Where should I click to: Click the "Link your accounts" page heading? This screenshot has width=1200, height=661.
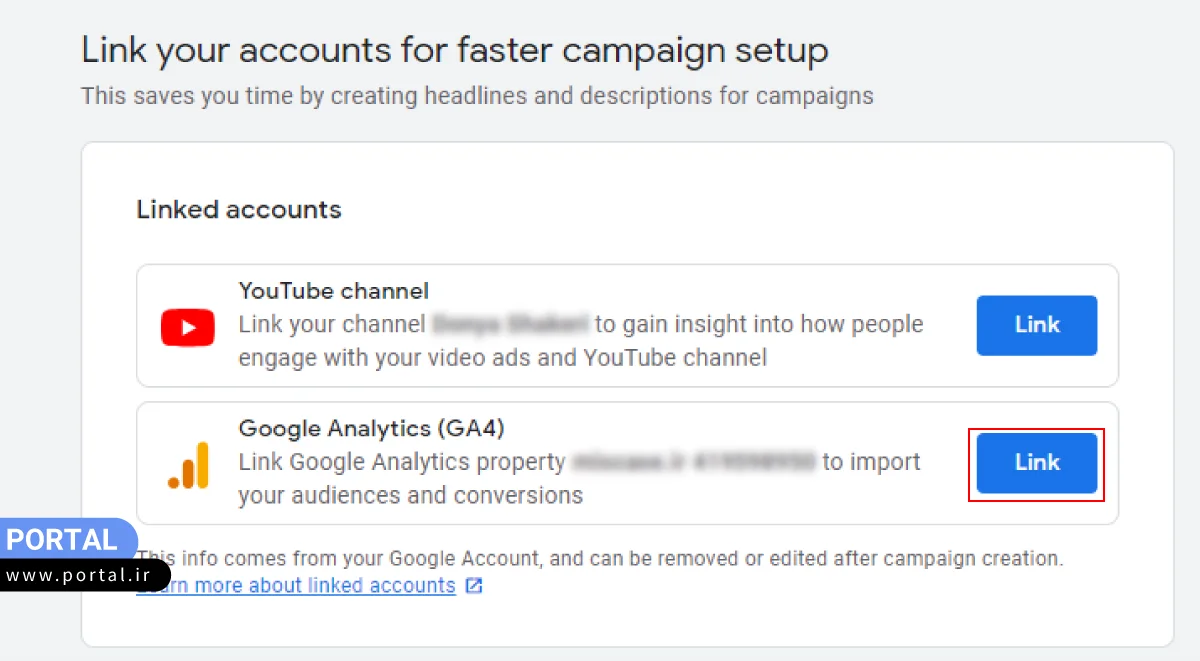pos(454,50)
